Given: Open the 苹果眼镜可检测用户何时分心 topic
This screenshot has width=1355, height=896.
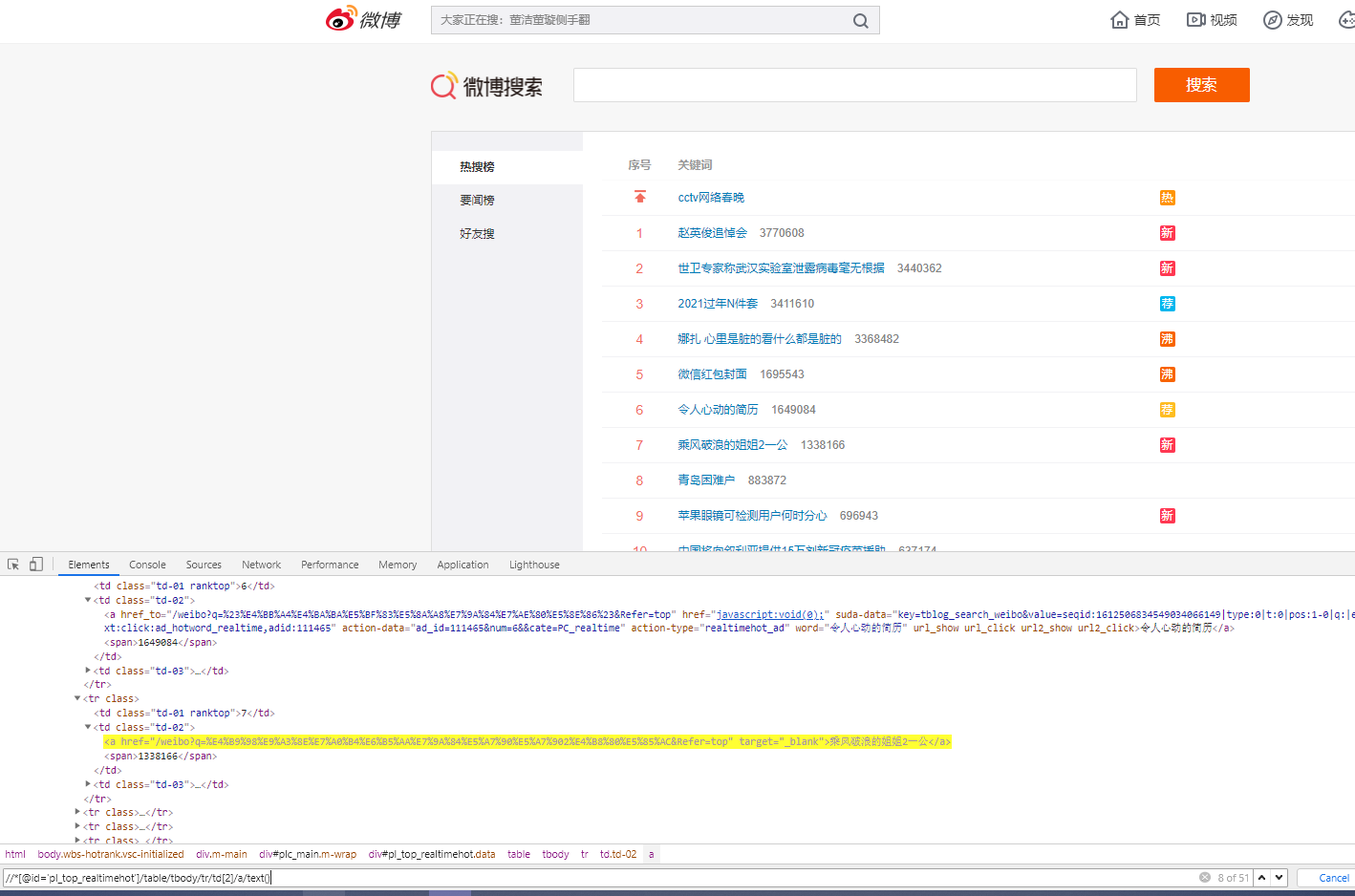Looking at the screenshot, I should [x=752, y=516].
